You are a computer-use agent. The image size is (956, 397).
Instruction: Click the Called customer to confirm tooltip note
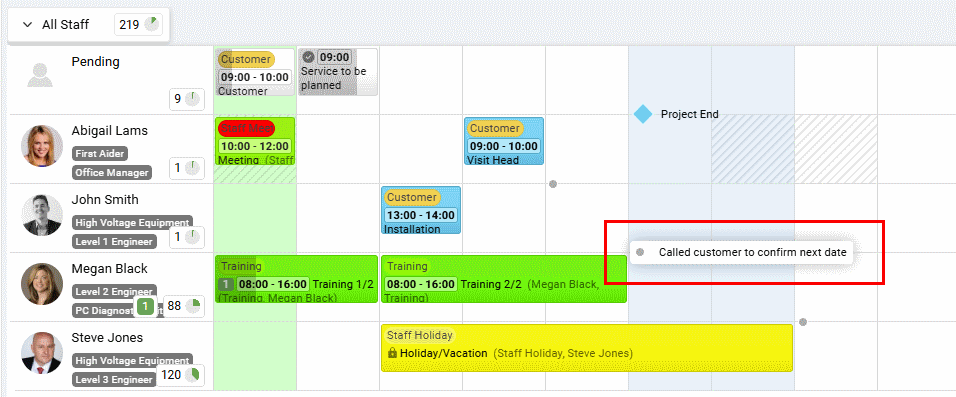pyautogui.click(x=743, y=252)
